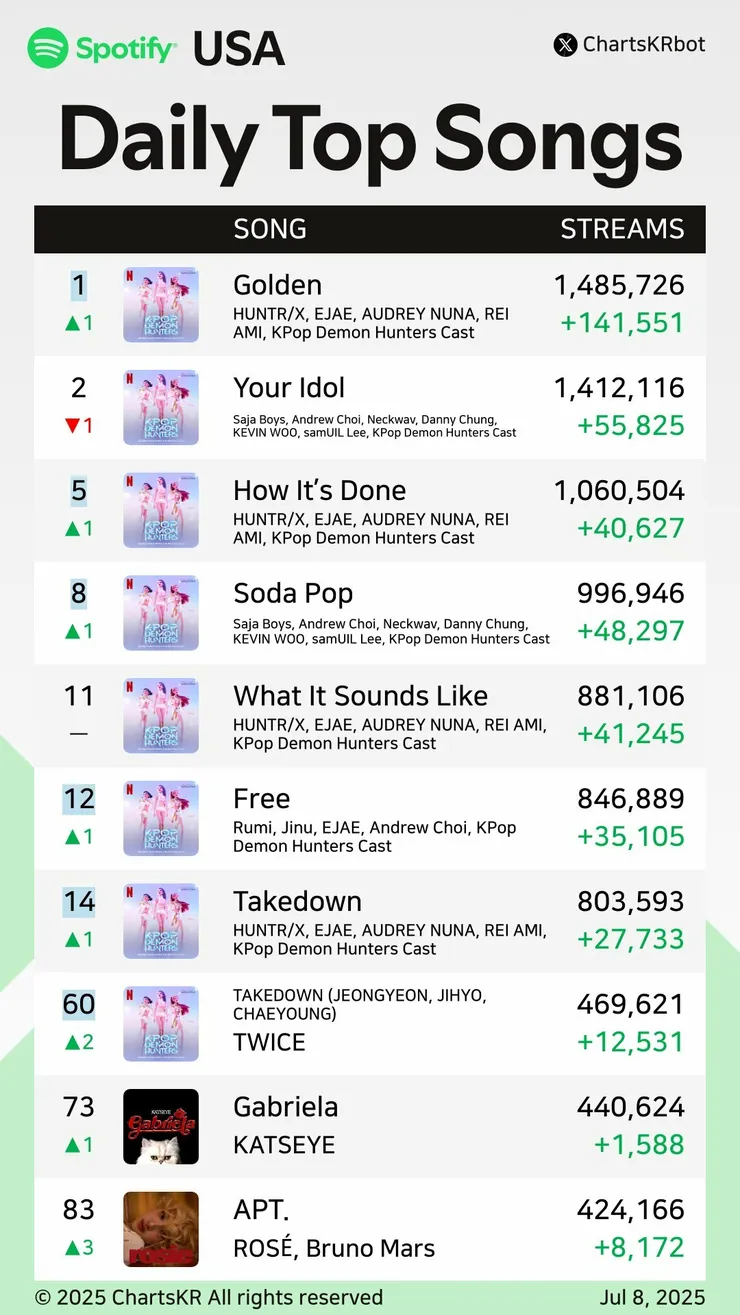Click the X logo beside ChartsKRbot
Viewport: 740px width, 1315px height.
point(565,45)
